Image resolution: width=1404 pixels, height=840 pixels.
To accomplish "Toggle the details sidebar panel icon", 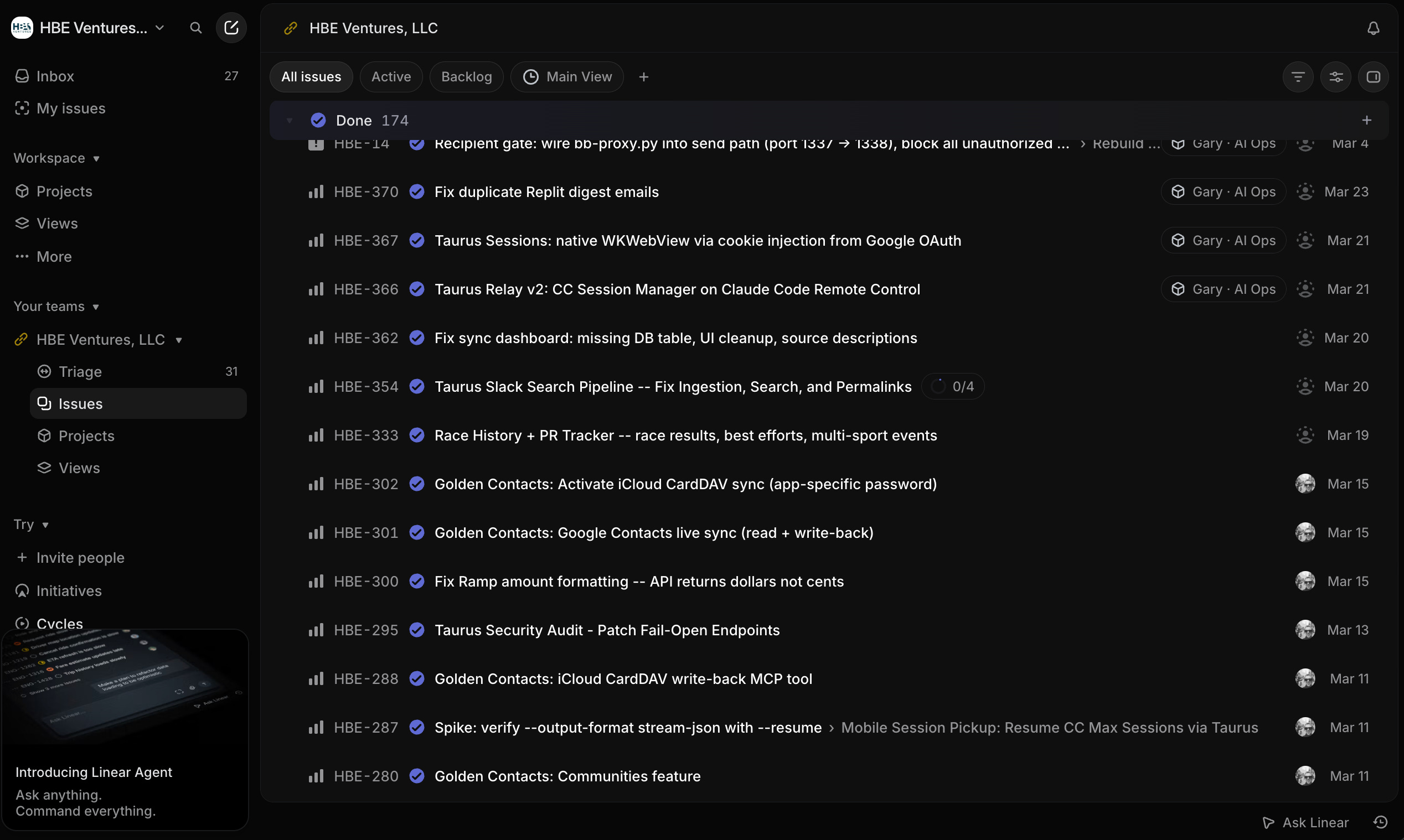I will (x=1373, y=77).
